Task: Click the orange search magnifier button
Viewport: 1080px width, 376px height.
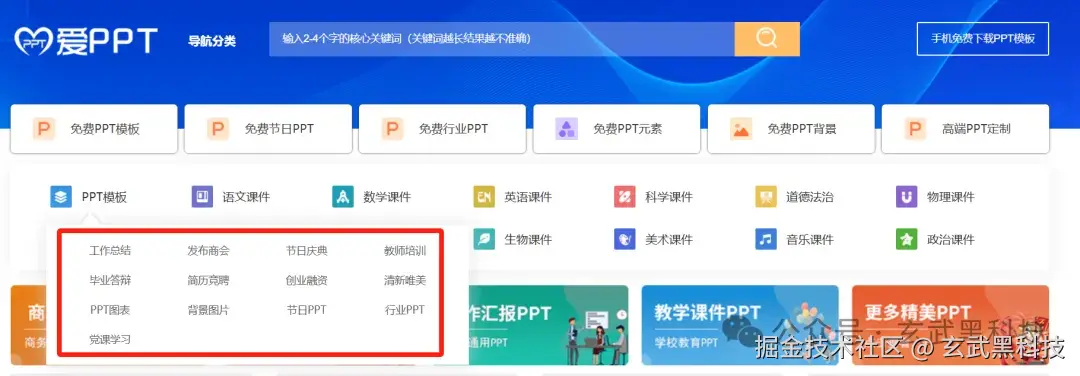Action: click(767, 39)
